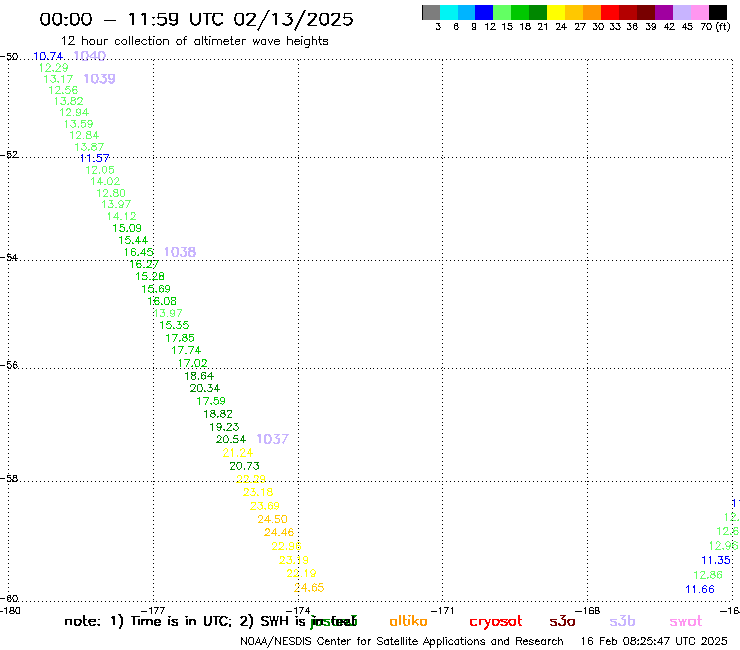740x650 pixels.
Task: Click the subtitle '12 hour collection of altimeter wave heights'
Action: pos(194,41)
